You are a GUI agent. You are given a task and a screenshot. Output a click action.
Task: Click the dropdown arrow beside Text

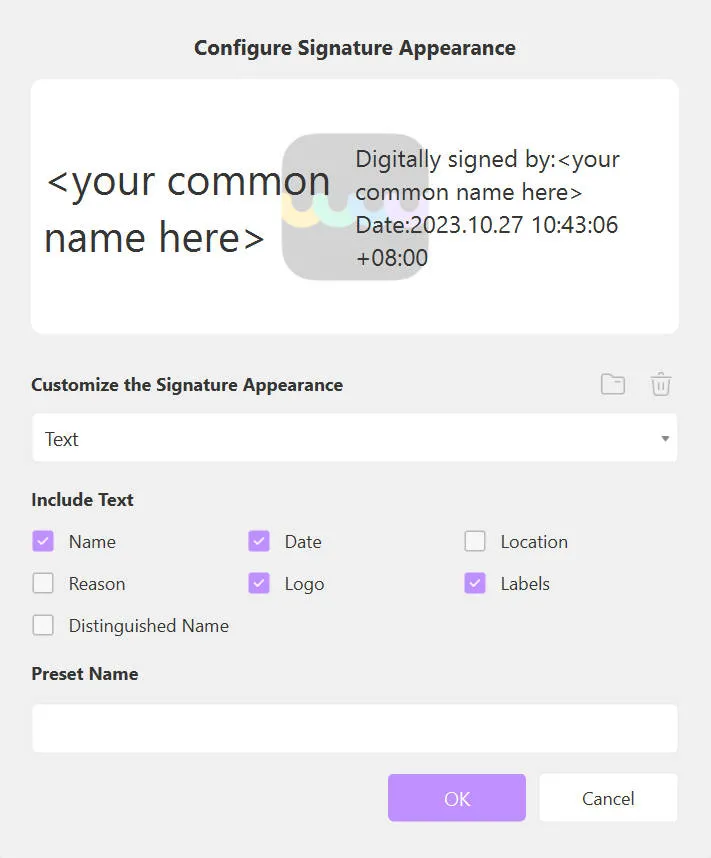665,439
